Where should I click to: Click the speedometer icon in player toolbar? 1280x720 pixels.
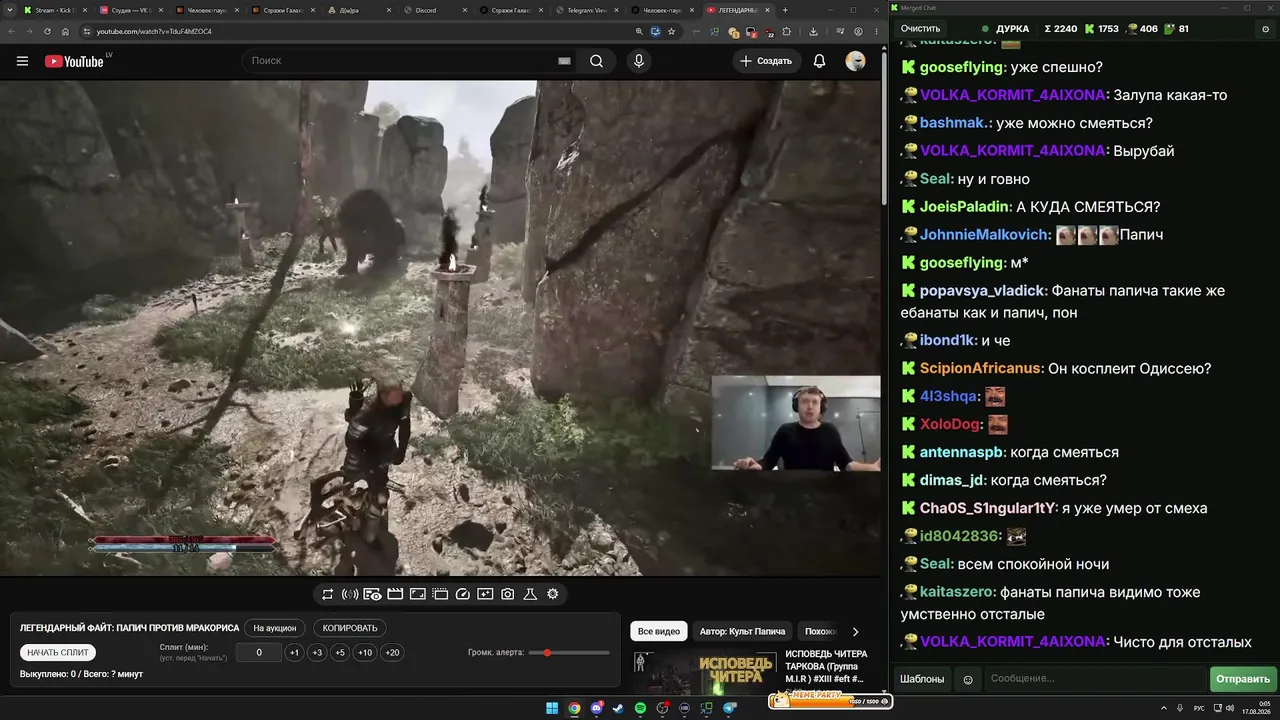[462, 594]
